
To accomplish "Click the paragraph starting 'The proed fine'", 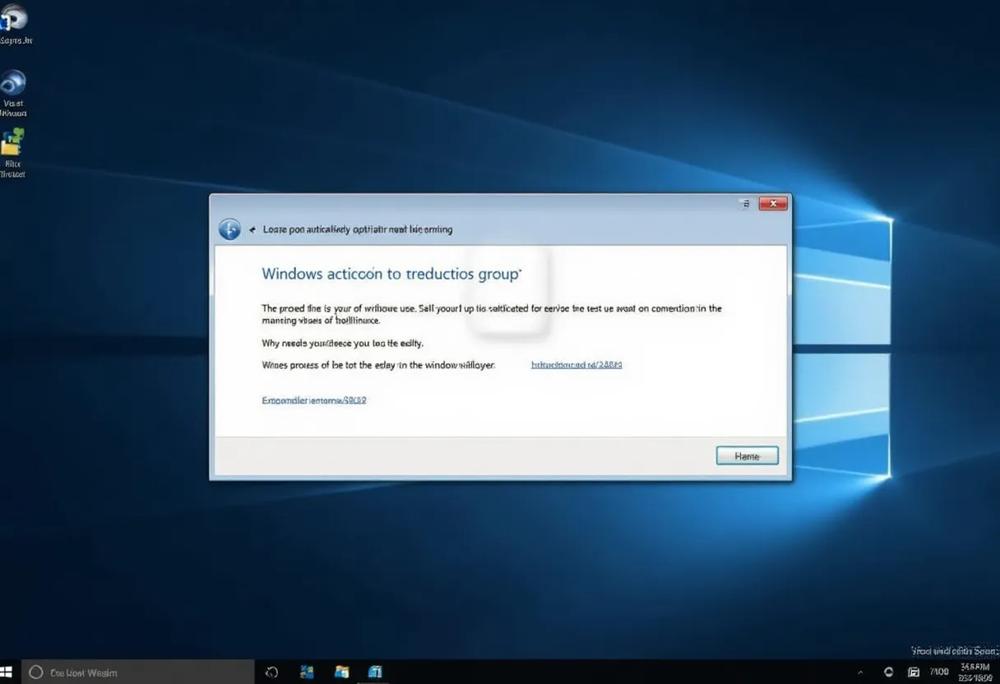I will coord(492,314).
